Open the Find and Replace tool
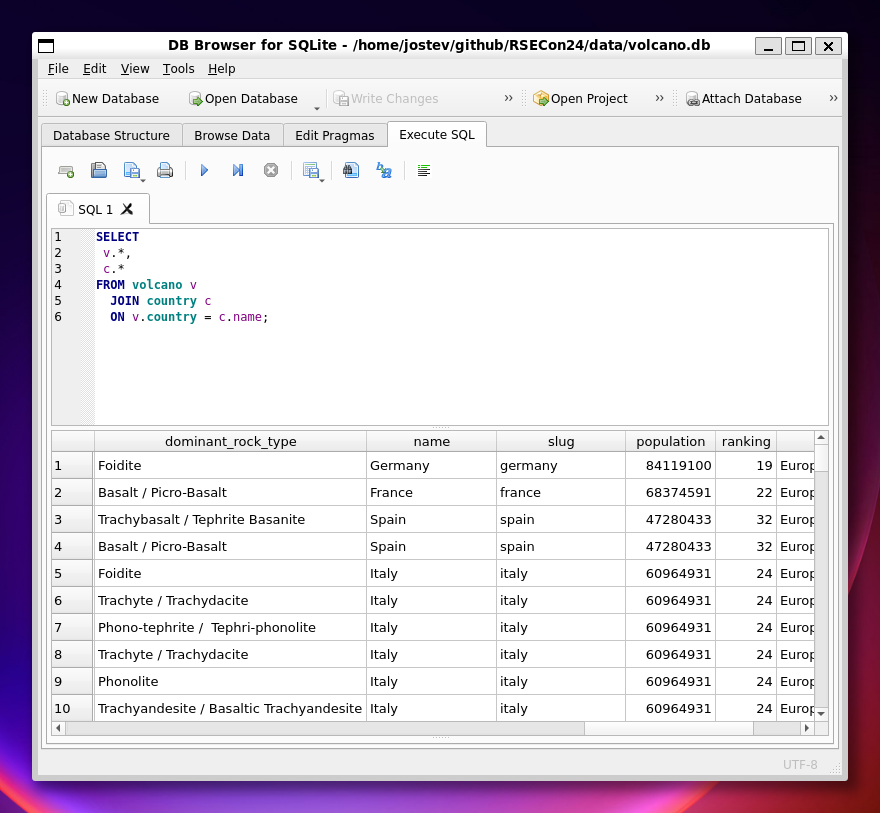 coord(383,171)
